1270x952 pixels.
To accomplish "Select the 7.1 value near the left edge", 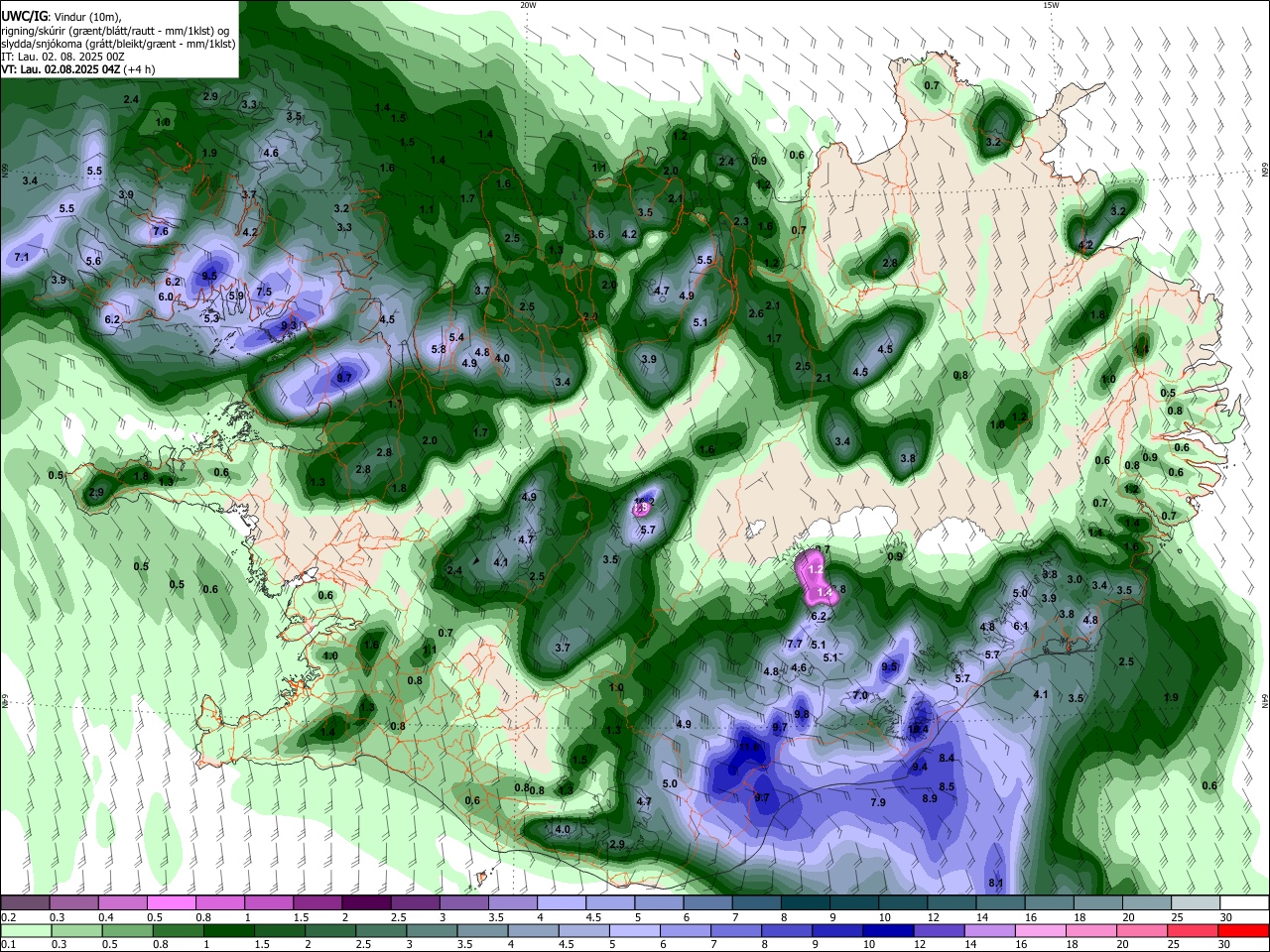I will [x=22, y=257].
